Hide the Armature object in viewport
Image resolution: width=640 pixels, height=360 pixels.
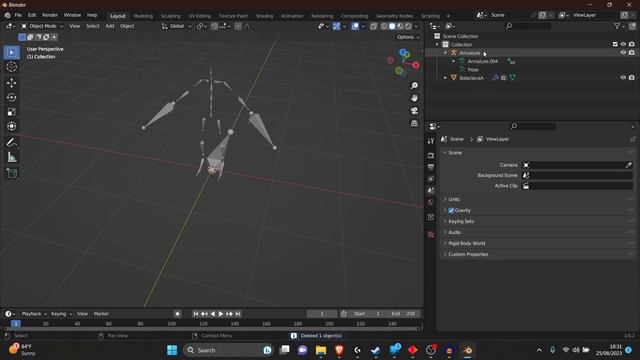(x=623, y=53)
